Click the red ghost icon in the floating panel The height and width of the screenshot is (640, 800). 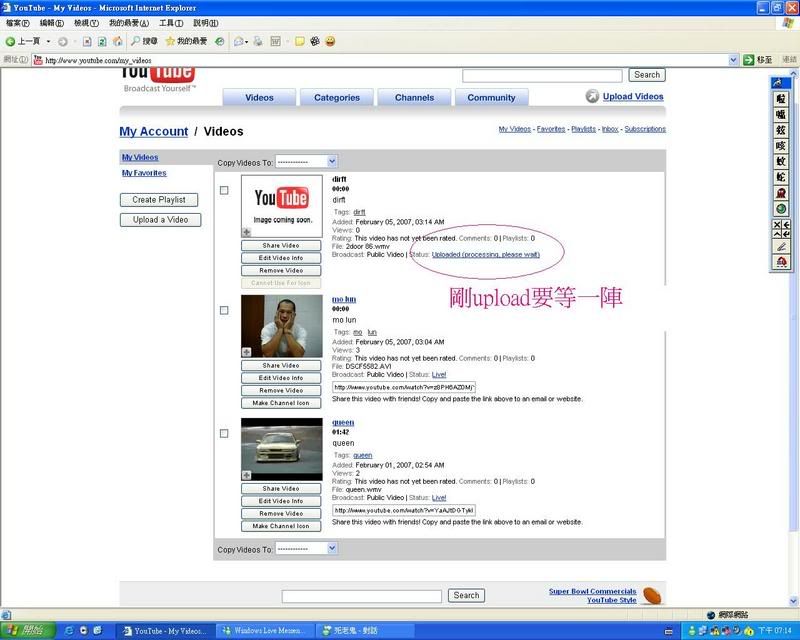780,193
